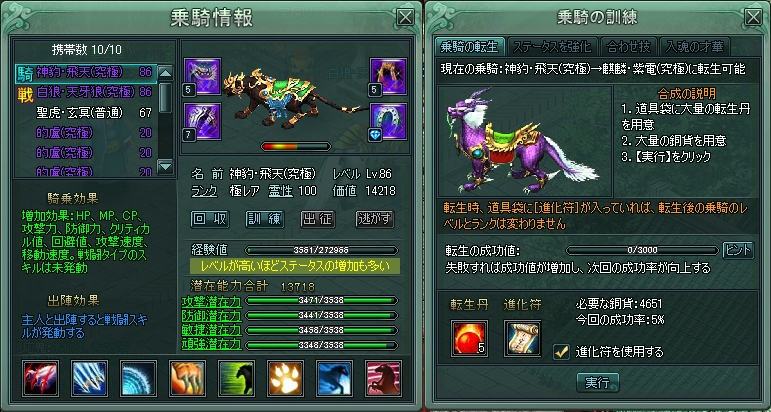This screenshot has width=771, height=412.
Task: Toggle the 進化符を使用する checkbox
Action: pos(561,352)
